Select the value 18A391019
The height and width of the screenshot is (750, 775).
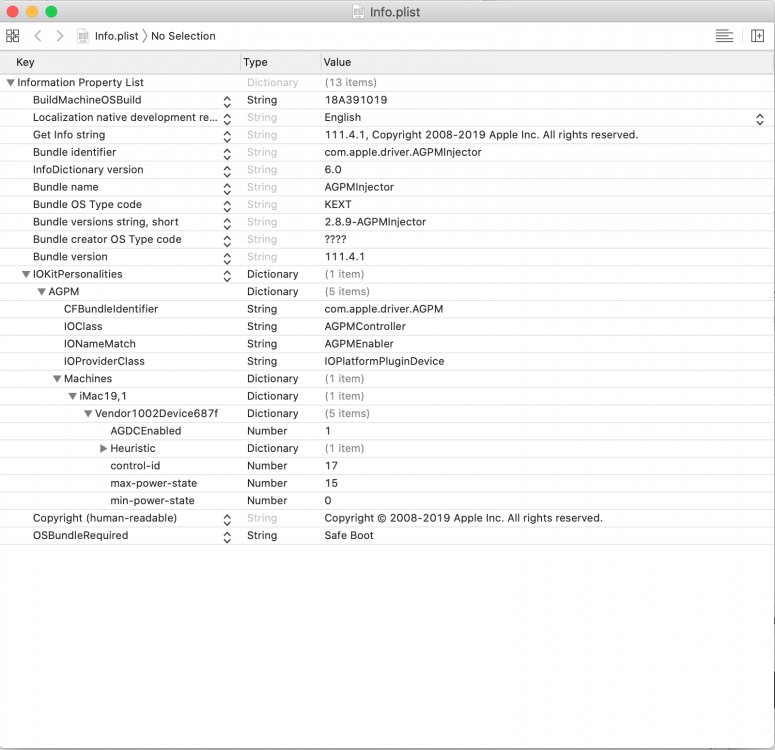click(x=356, y=100)
